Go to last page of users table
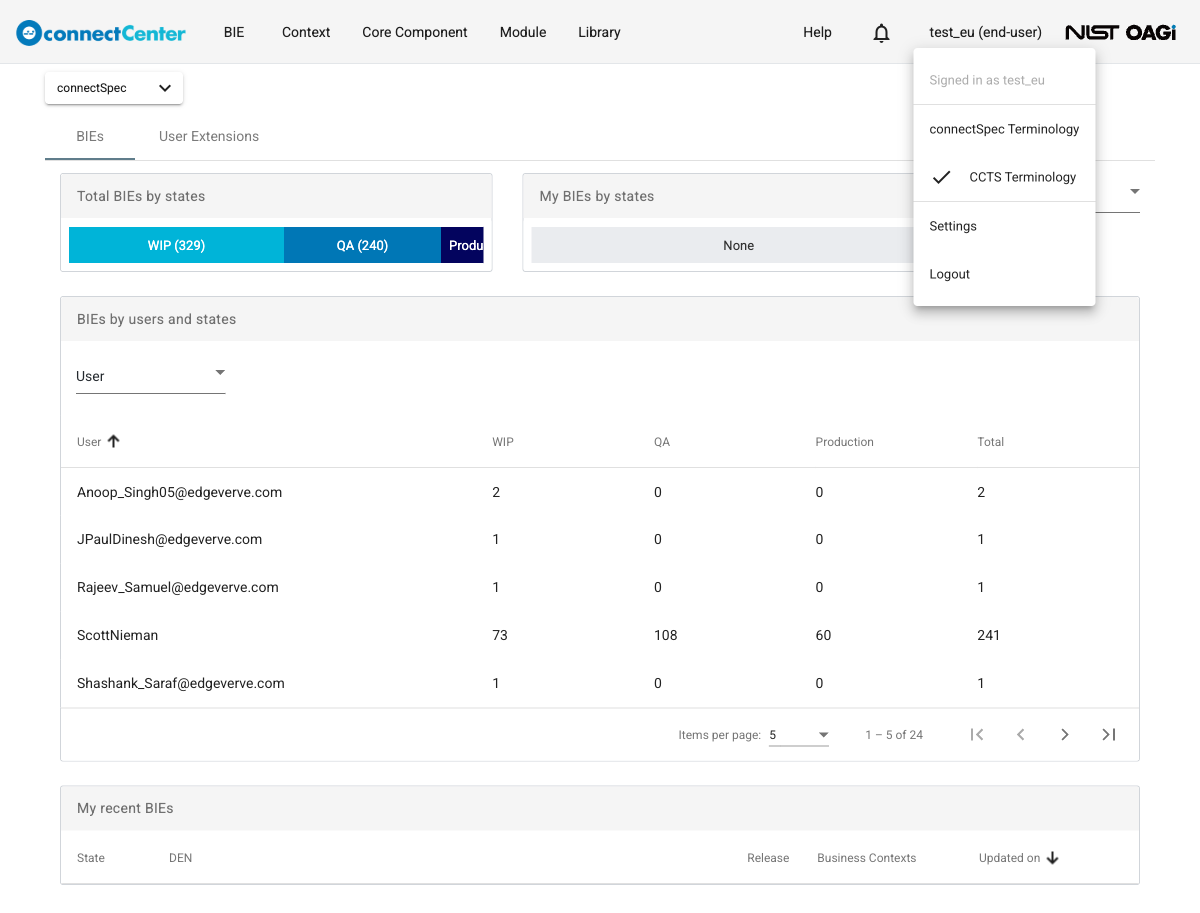 1108,735
